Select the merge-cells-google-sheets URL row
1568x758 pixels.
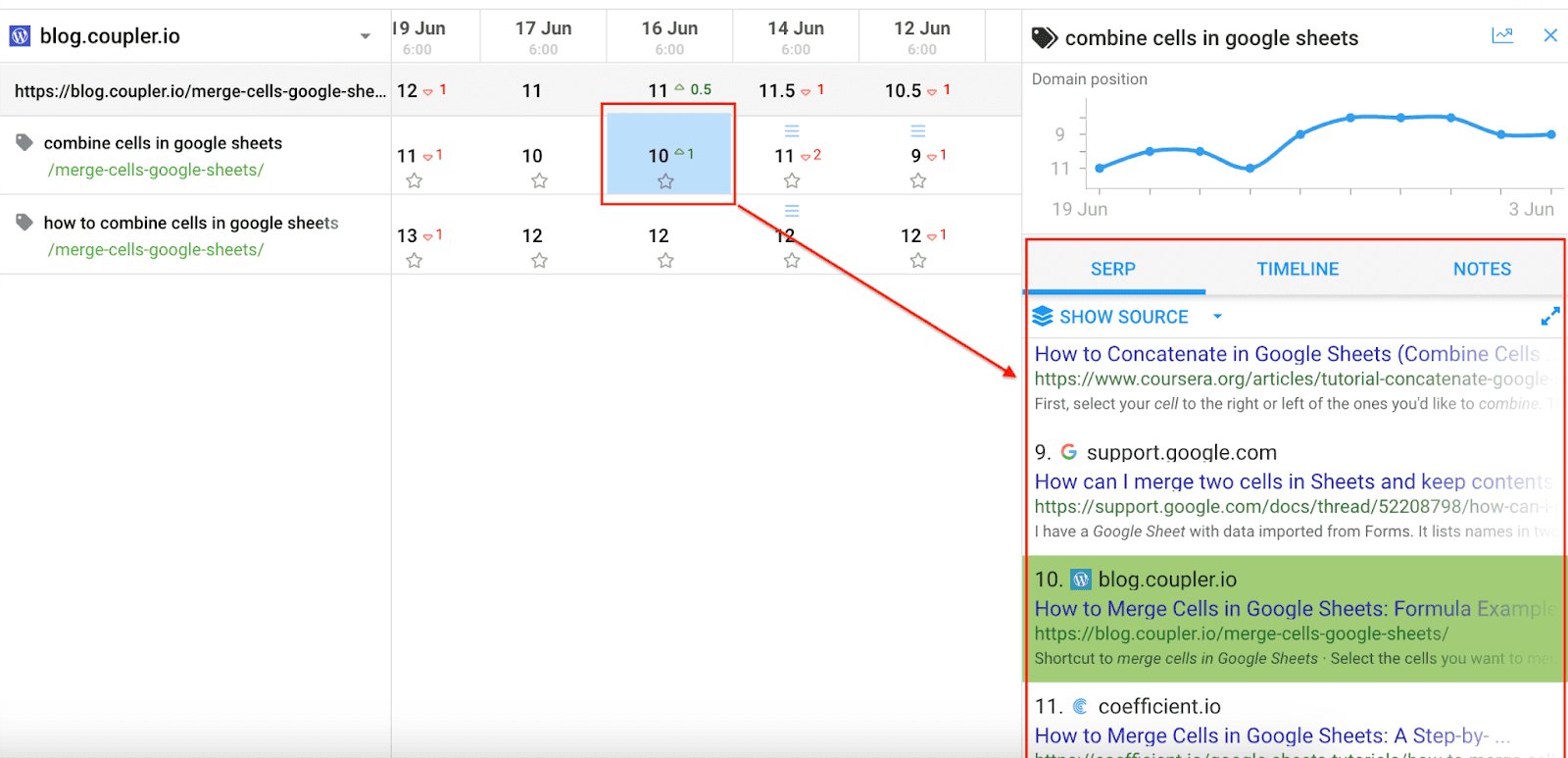click(x=201, y=91)
